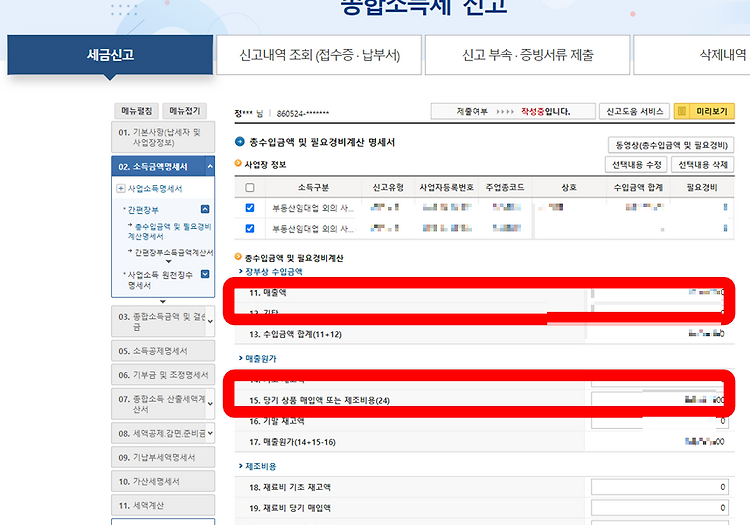Open menu 10. 가산세명세서
750x525 pixels.
(x=163, y=481)
